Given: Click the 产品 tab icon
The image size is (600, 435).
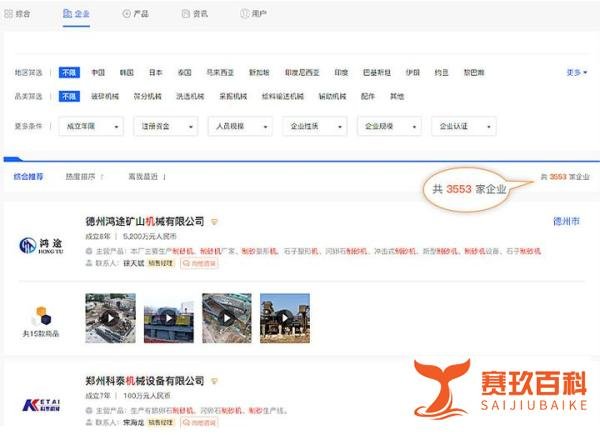Looking at the screenshot, I should pos(126,14).
